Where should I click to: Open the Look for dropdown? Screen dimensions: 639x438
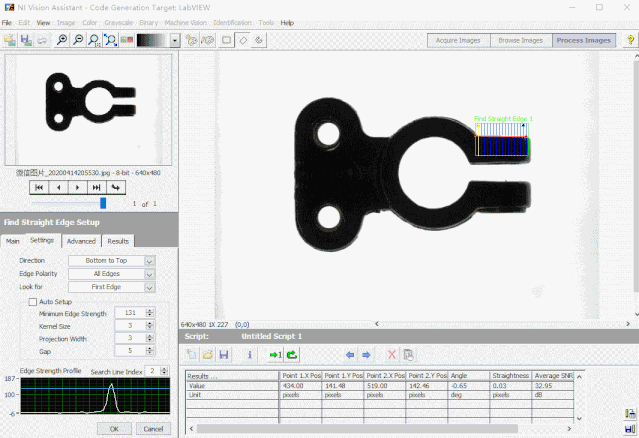click(112, 287)
